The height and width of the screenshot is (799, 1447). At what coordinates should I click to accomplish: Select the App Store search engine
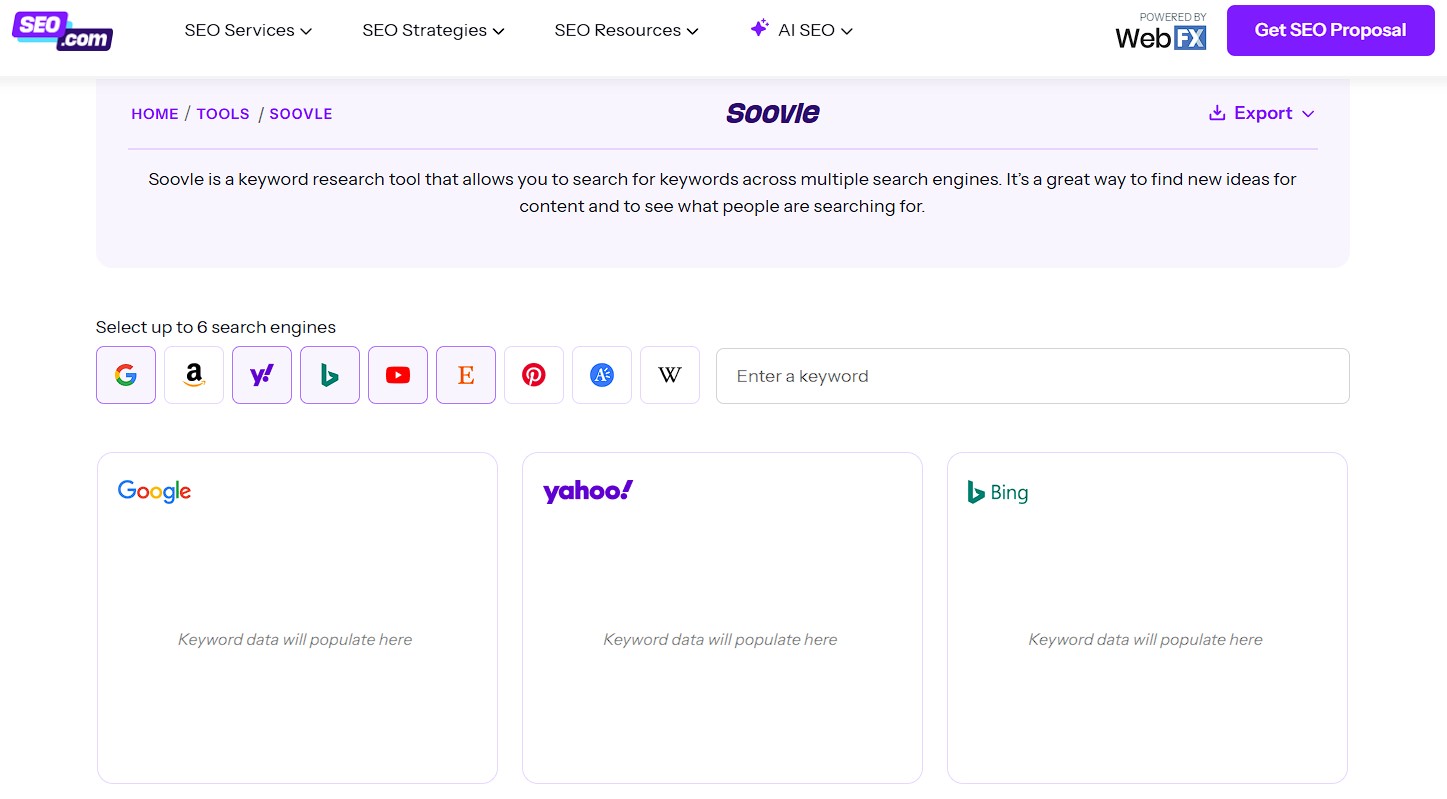(602, 375)
